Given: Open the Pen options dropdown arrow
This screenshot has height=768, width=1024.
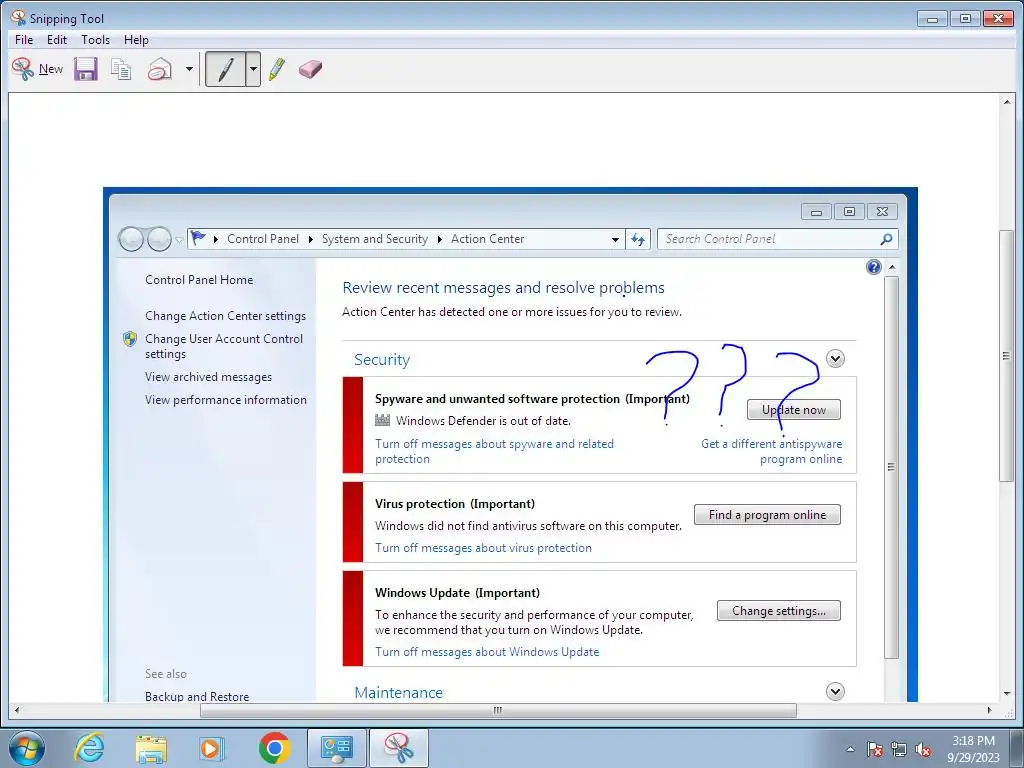Looking at the screenshot, I should coord(253,69).
